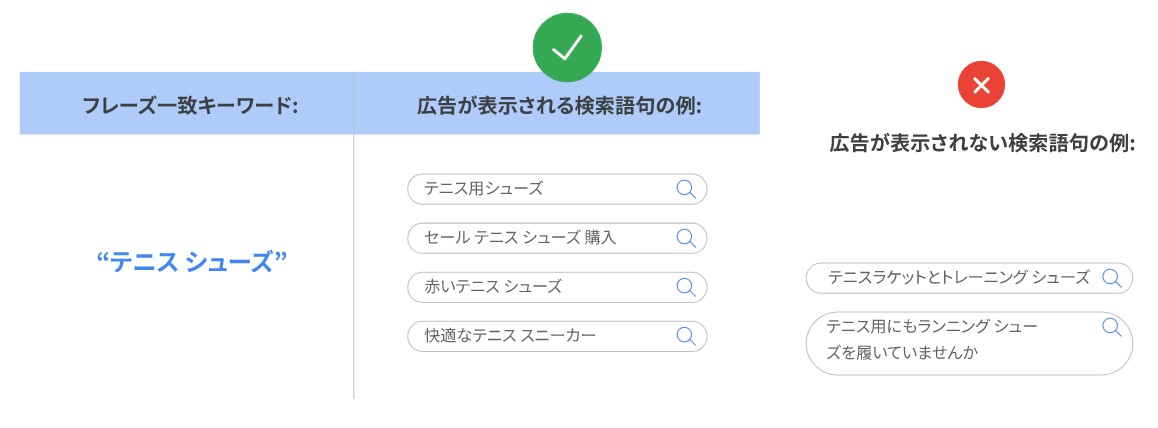
Task: Focus the 快適なテニス スニーカー search box
Action: coord(557,336)
